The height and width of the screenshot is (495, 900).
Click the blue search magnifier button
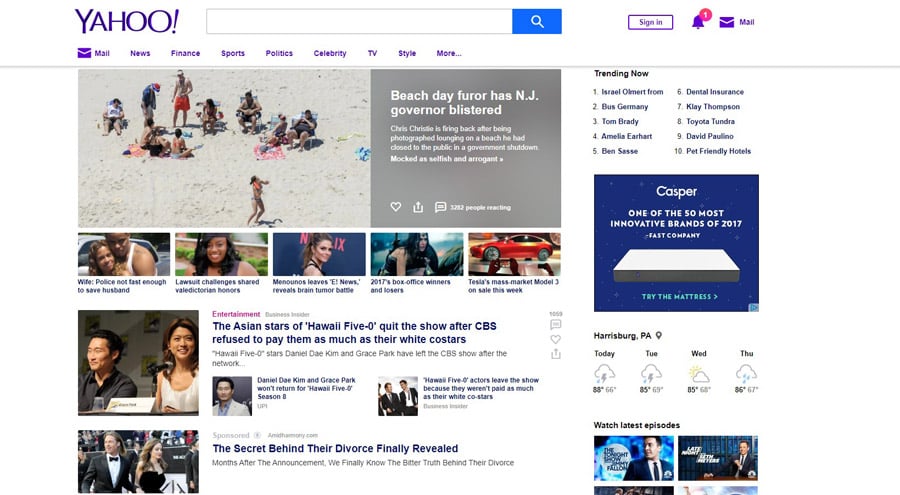click(536, 22)
